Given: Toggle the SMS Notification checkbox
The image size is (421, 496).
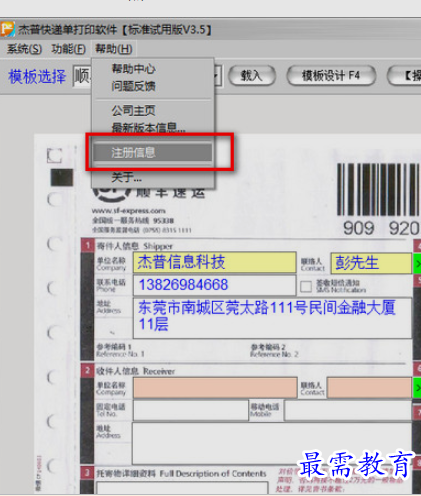Looking at the screenshot, I should 306,286.
